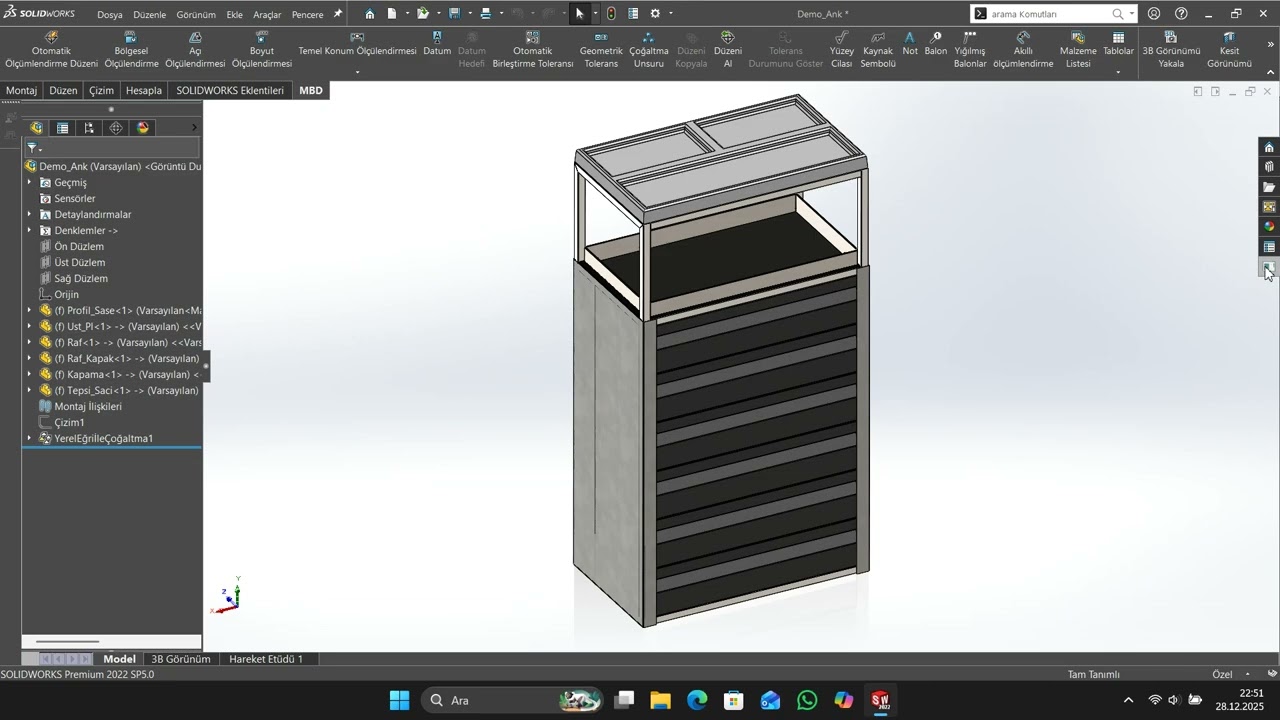Select the Balon tool

[936, 44]
